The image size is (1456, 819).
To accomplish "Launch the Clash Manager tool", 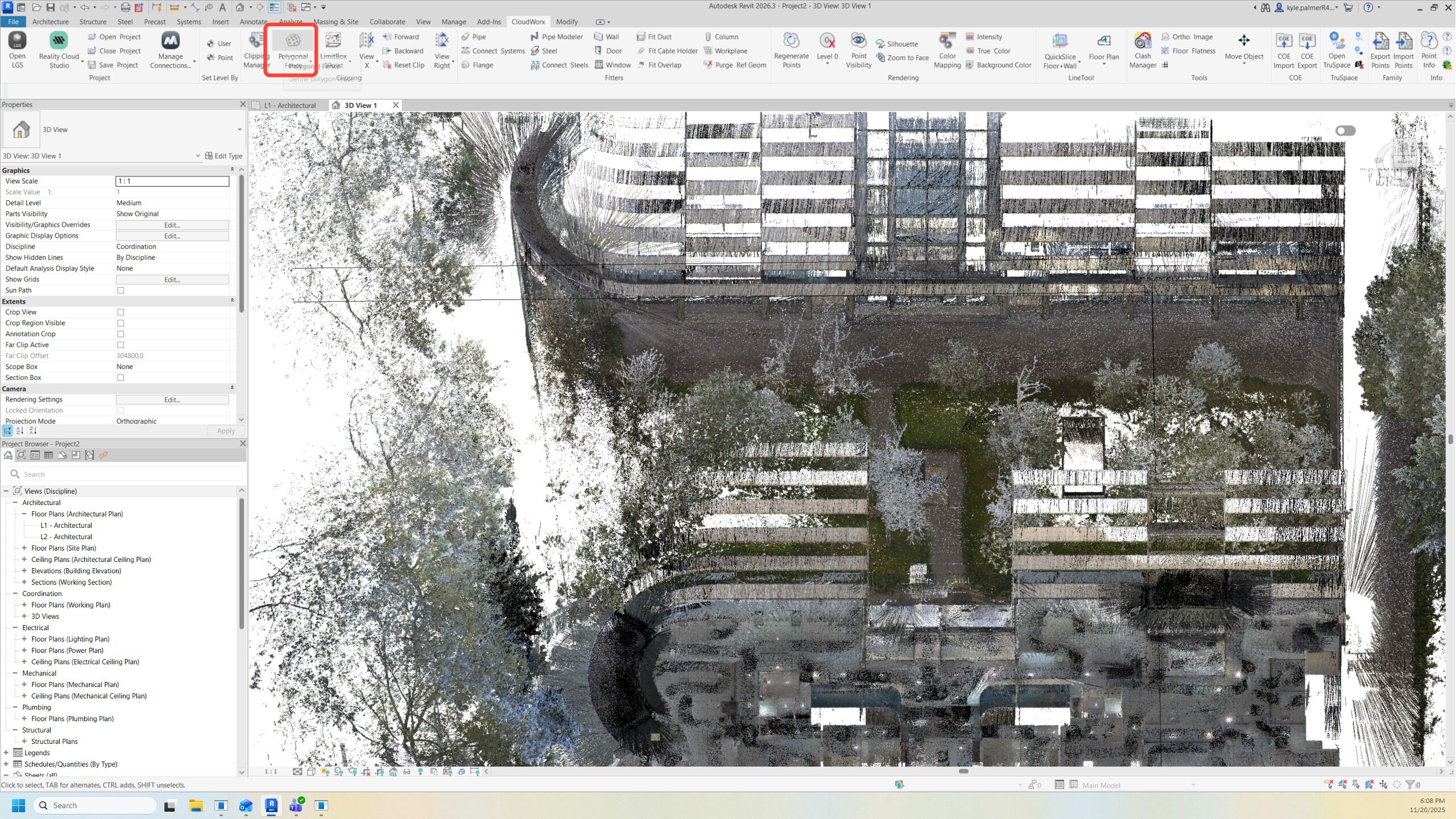I will 1143,41.
